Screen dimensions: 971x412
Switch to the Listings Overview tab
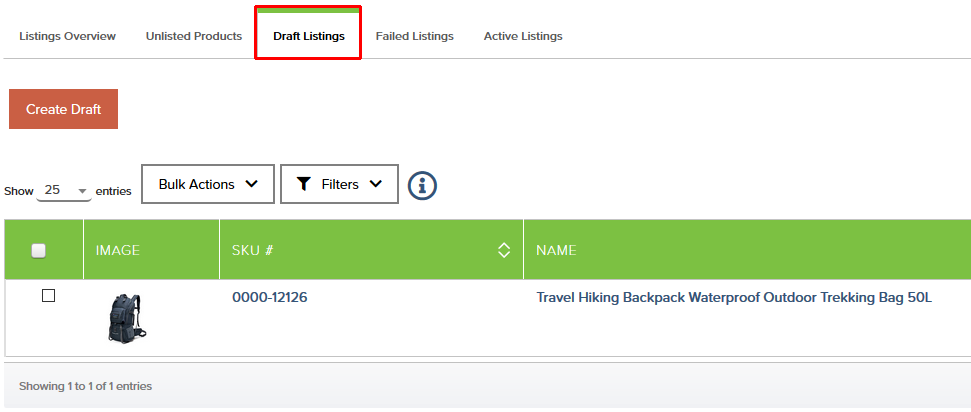coord(67,36)
